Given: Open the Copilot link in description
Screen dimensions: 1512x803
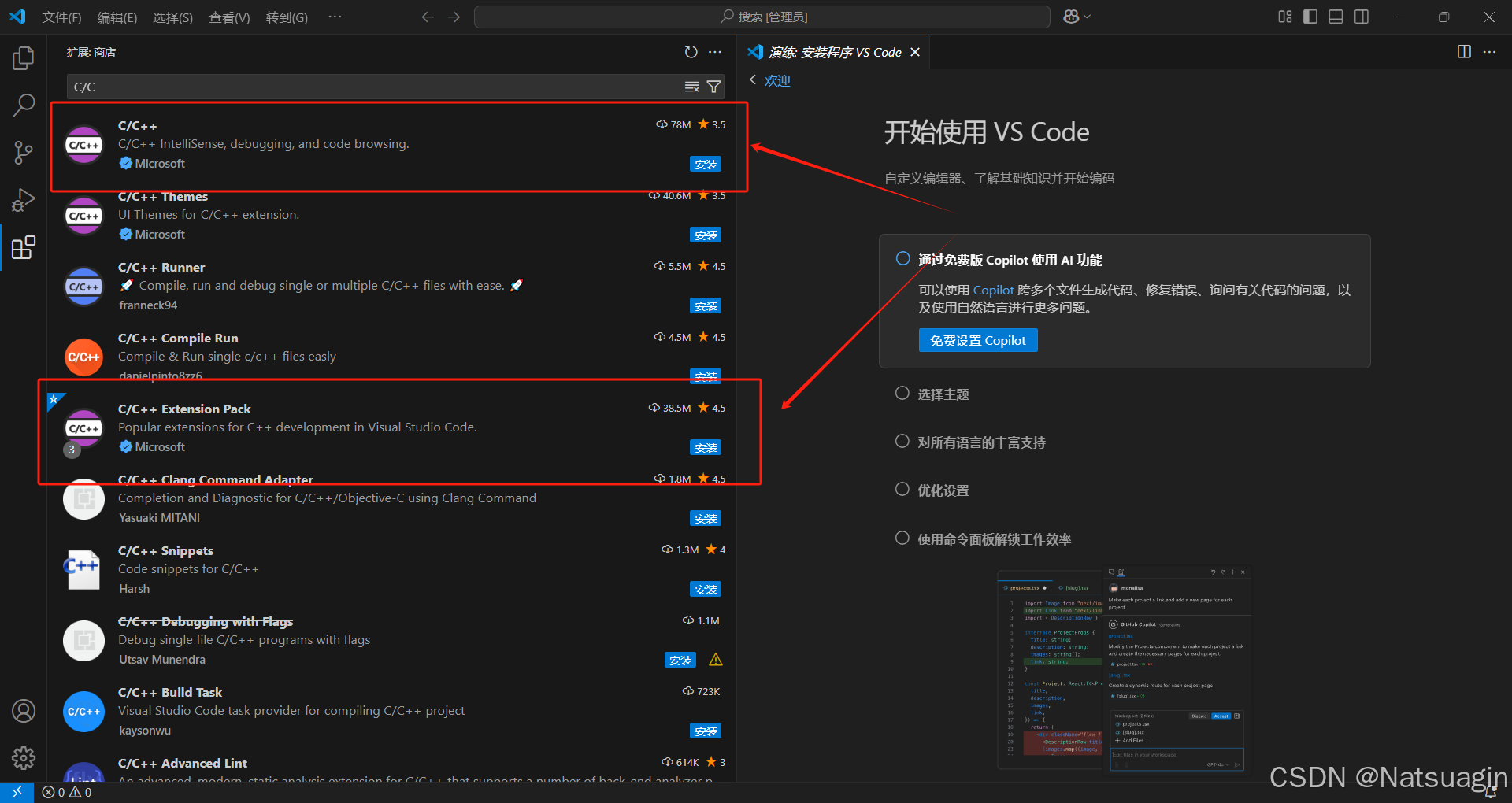Looking at the screenshot, I should pyautogui.click(x=993, y=290).
